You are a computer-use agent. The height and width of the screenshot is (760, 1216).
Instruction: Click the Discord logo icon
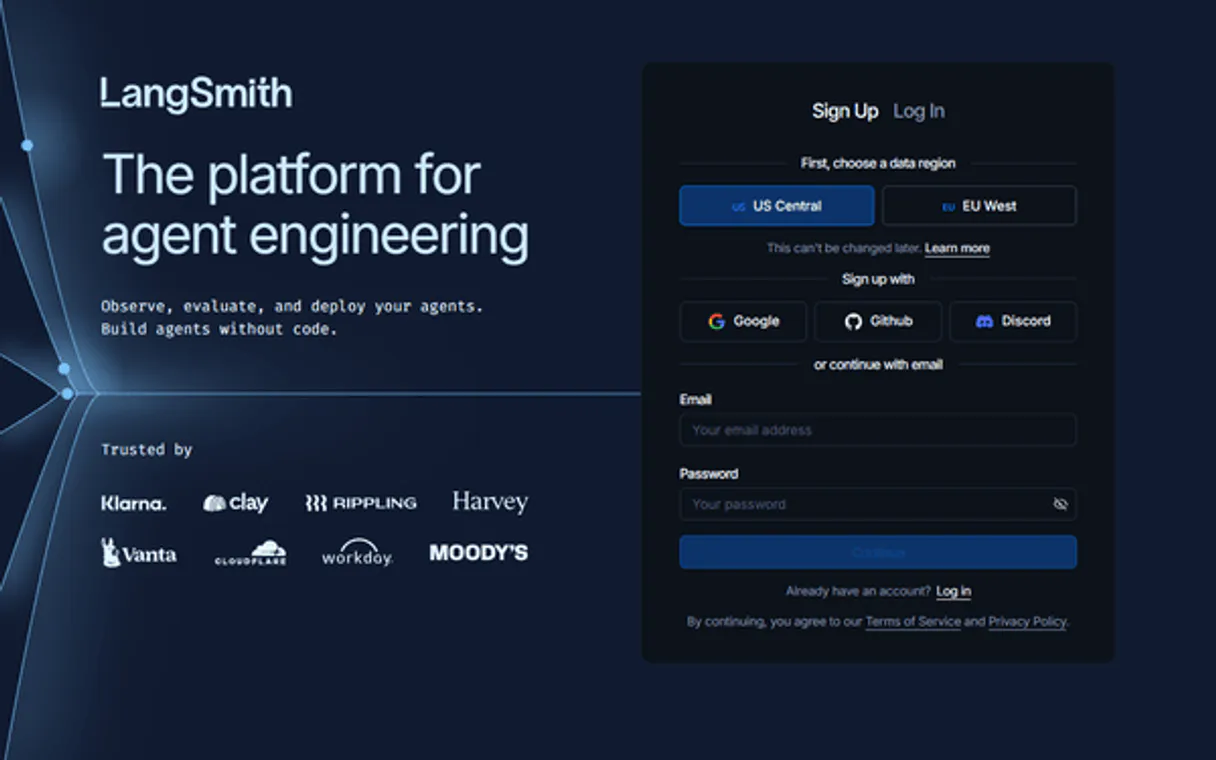[x=984, y=321]
